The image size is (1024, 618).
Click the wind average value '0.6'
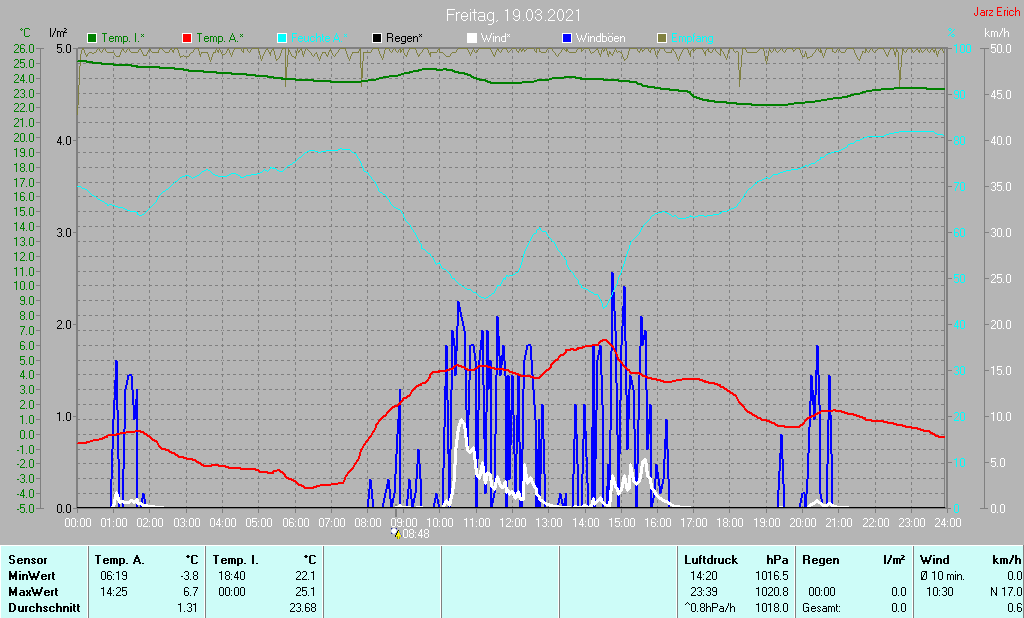coord(1014,608)
